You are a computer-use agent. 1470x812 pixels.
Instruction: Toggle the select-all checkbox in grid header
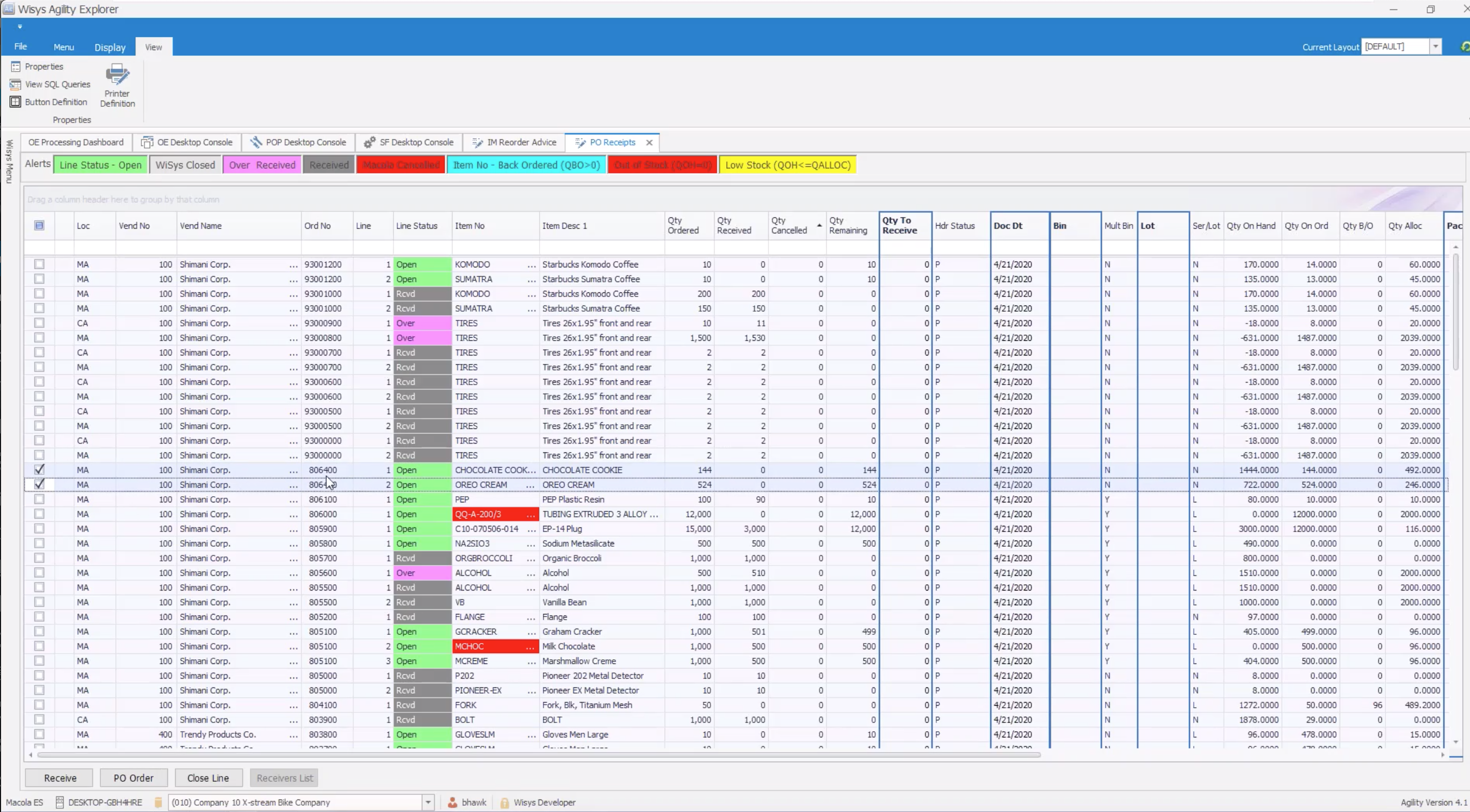[x=40, y=225]
